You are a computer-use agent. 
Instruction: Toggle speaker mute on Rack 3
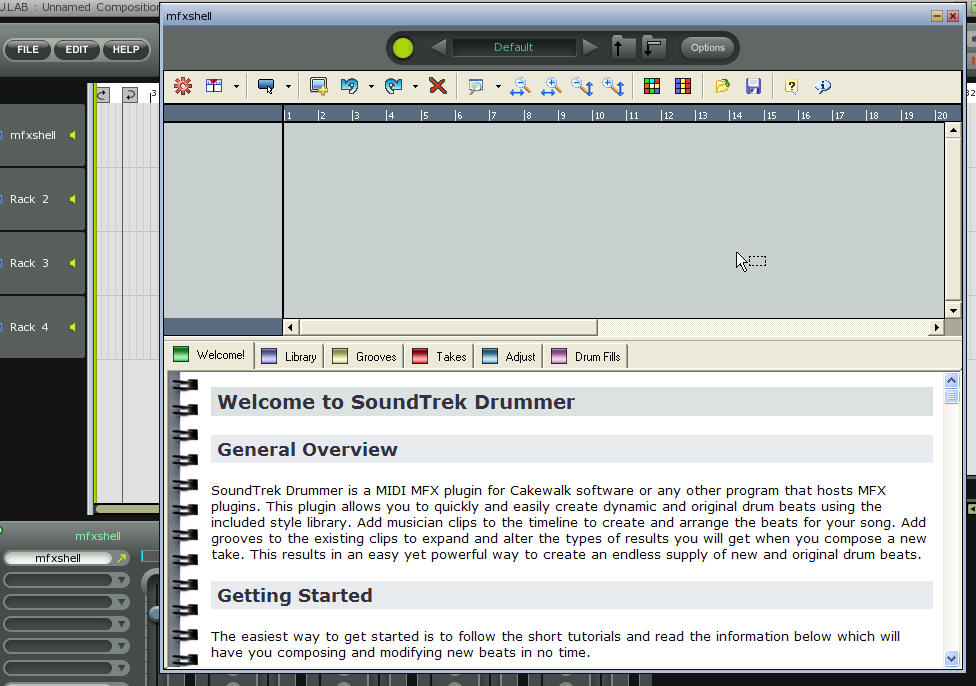pos(73,263)
